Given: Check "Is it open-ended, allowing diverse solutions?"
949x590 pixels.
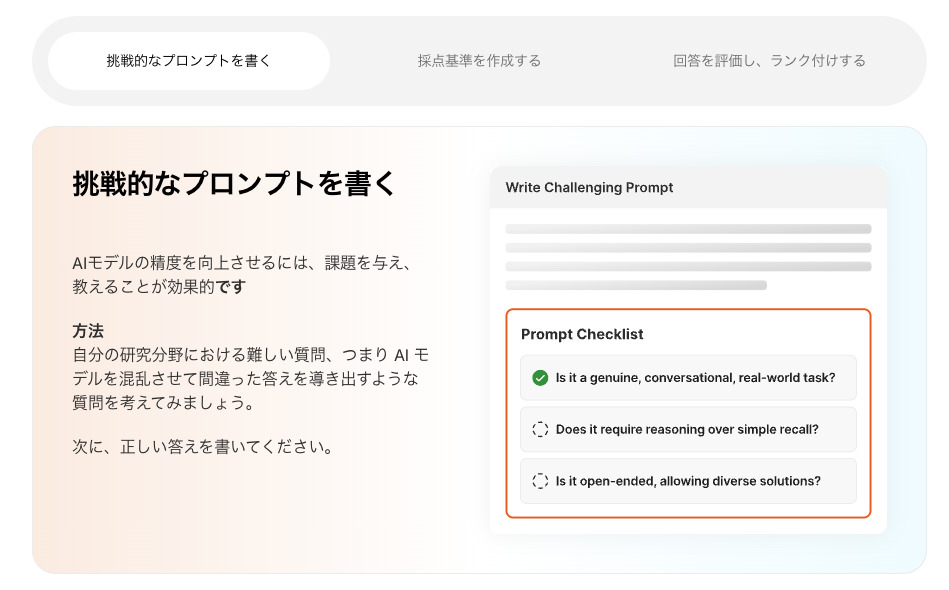Looking at the screenshot, I should click(688, 481).
